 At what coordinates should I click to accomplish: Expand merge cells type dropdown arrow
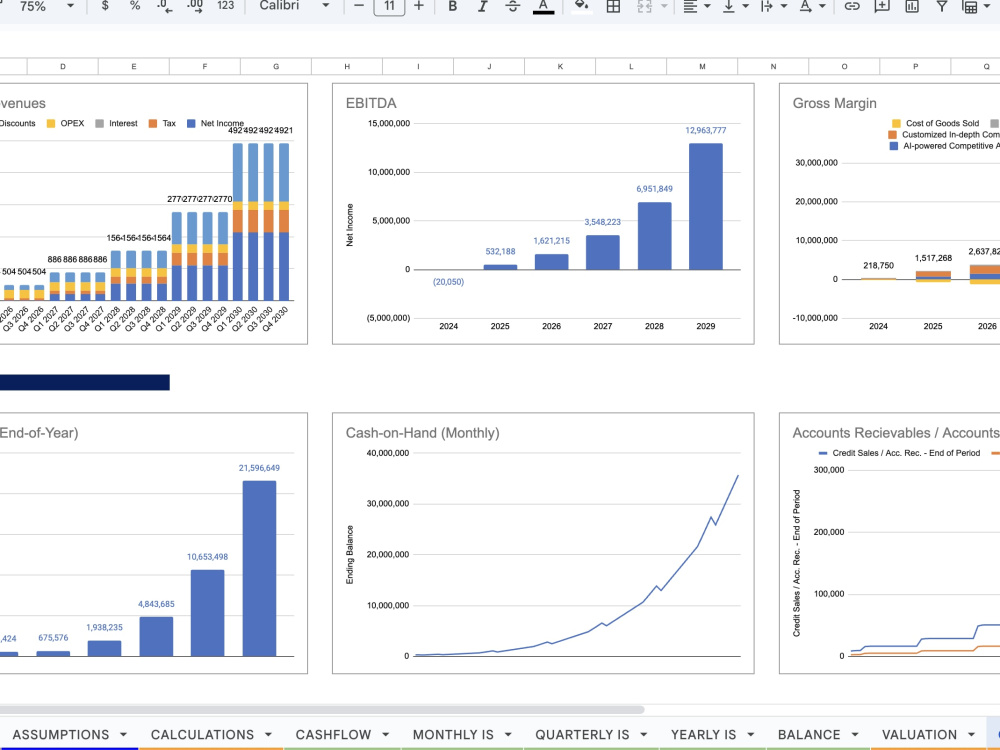point(664,6)
